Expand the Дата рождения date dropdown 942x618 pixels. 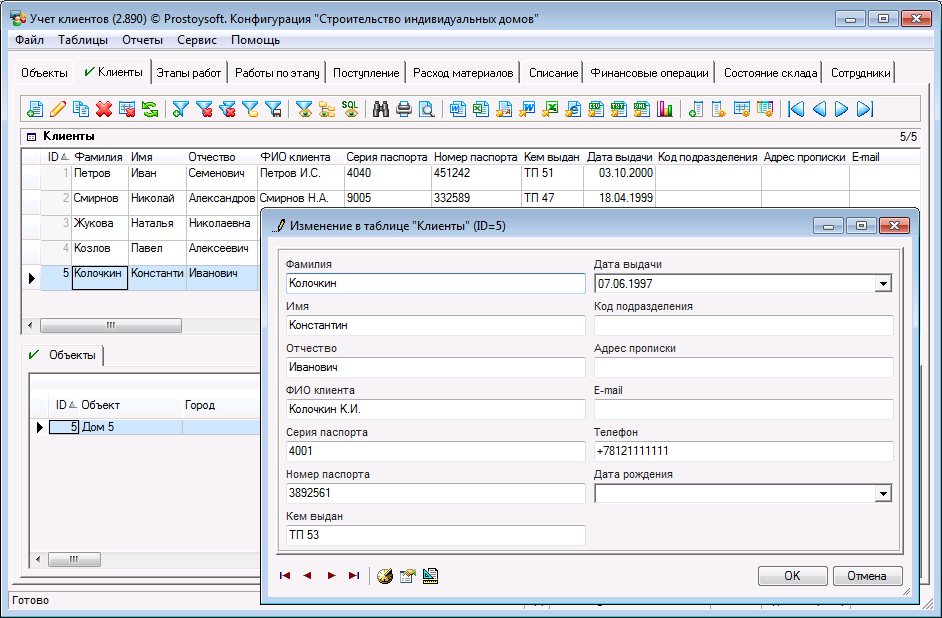point(882,493)
